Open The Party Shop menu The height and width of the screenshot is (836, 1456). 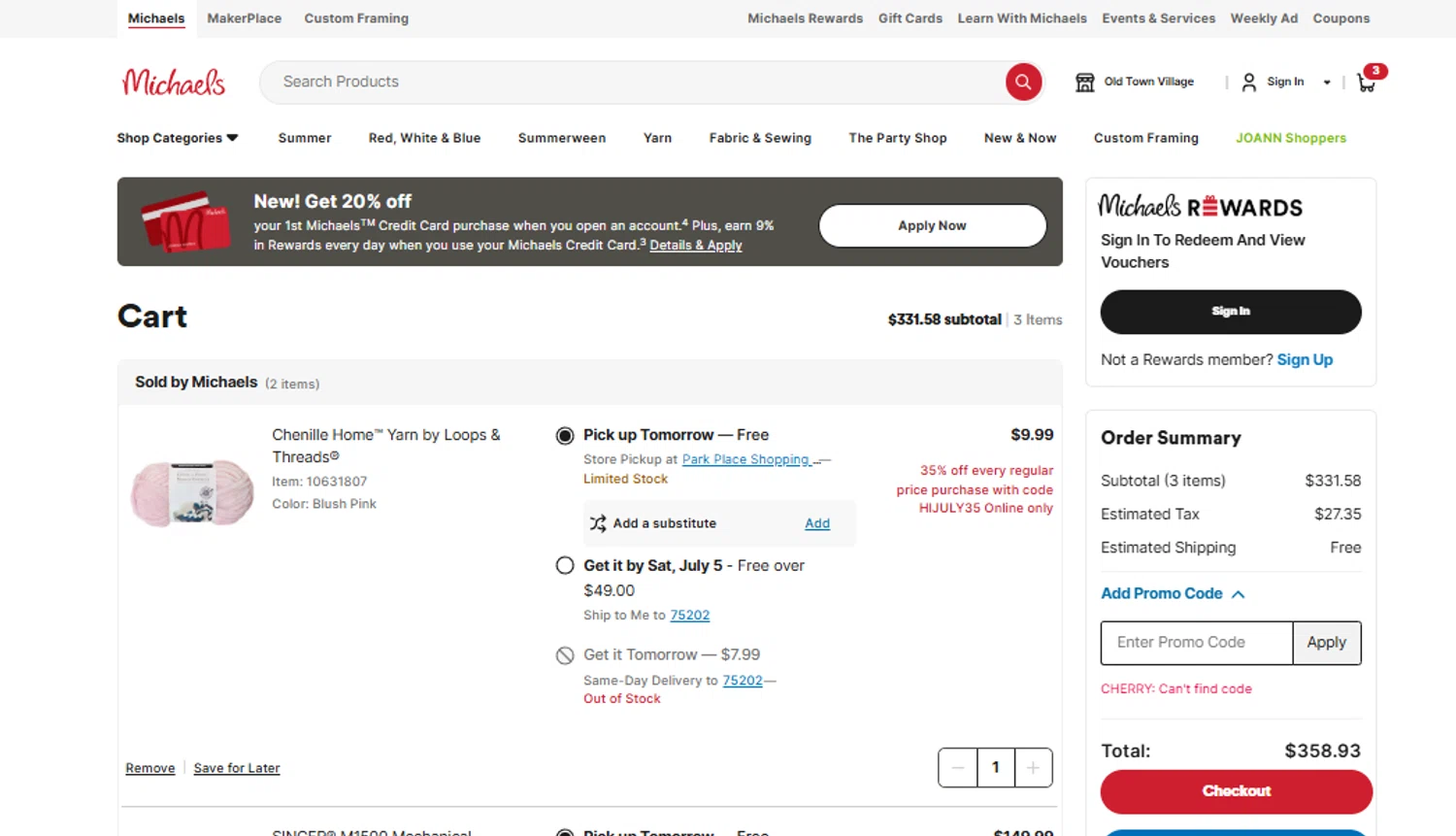click(898, 138)
